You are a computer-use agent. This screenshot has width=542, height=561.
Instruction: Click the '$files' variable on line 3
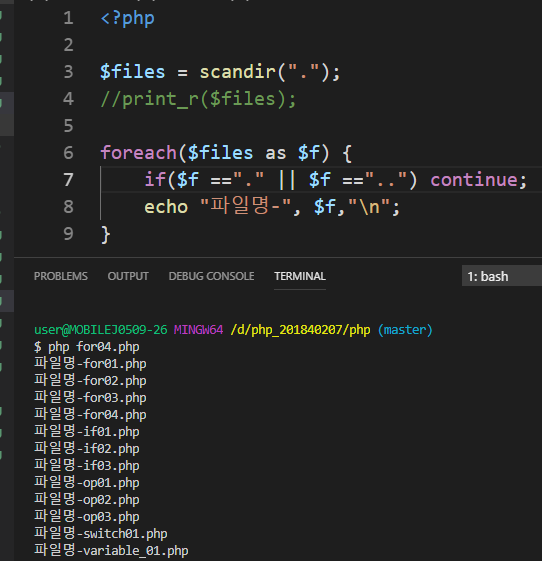tap(133, 72)
